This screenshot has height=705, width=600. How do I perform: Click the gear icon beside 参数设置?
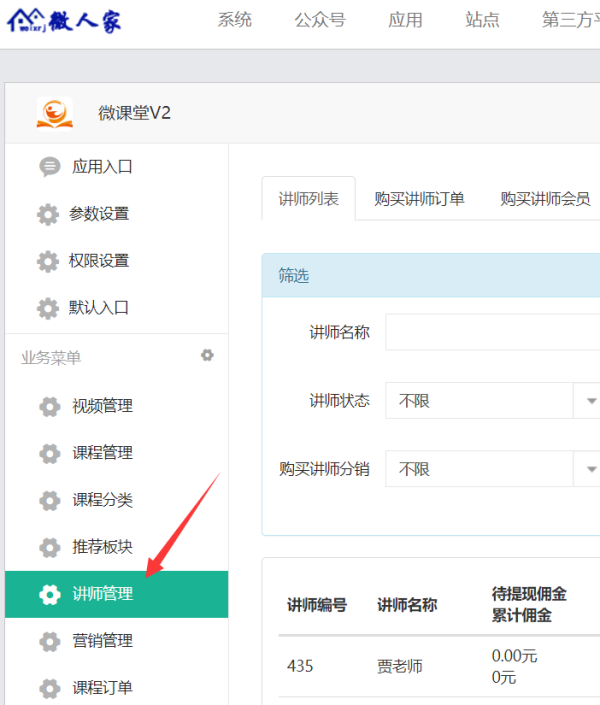pos(48,214)
